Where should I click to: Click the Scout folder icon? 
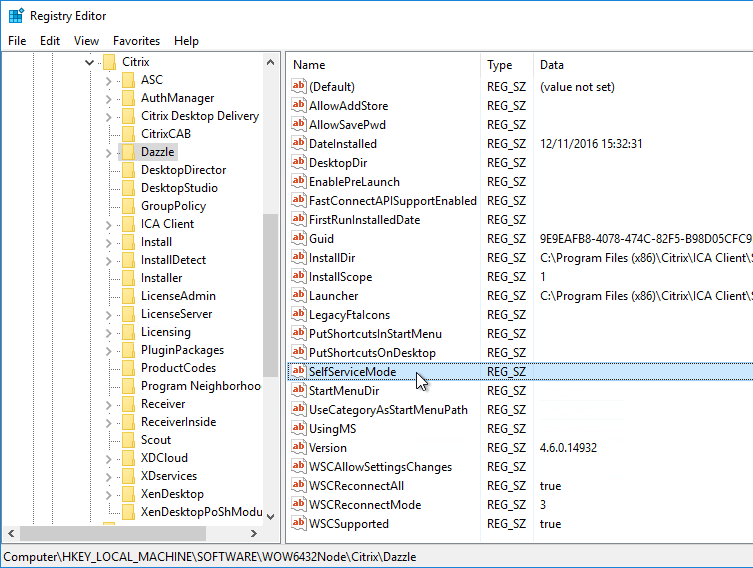(128, 440)
